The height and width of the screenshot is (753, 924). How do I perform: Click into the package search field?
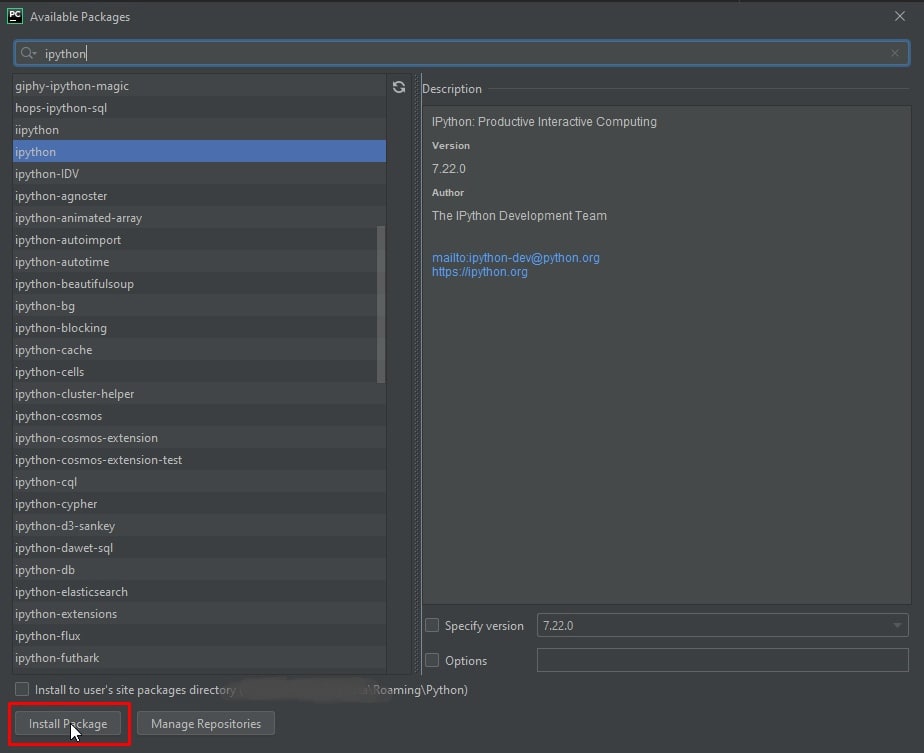click(x=461, y=54)
